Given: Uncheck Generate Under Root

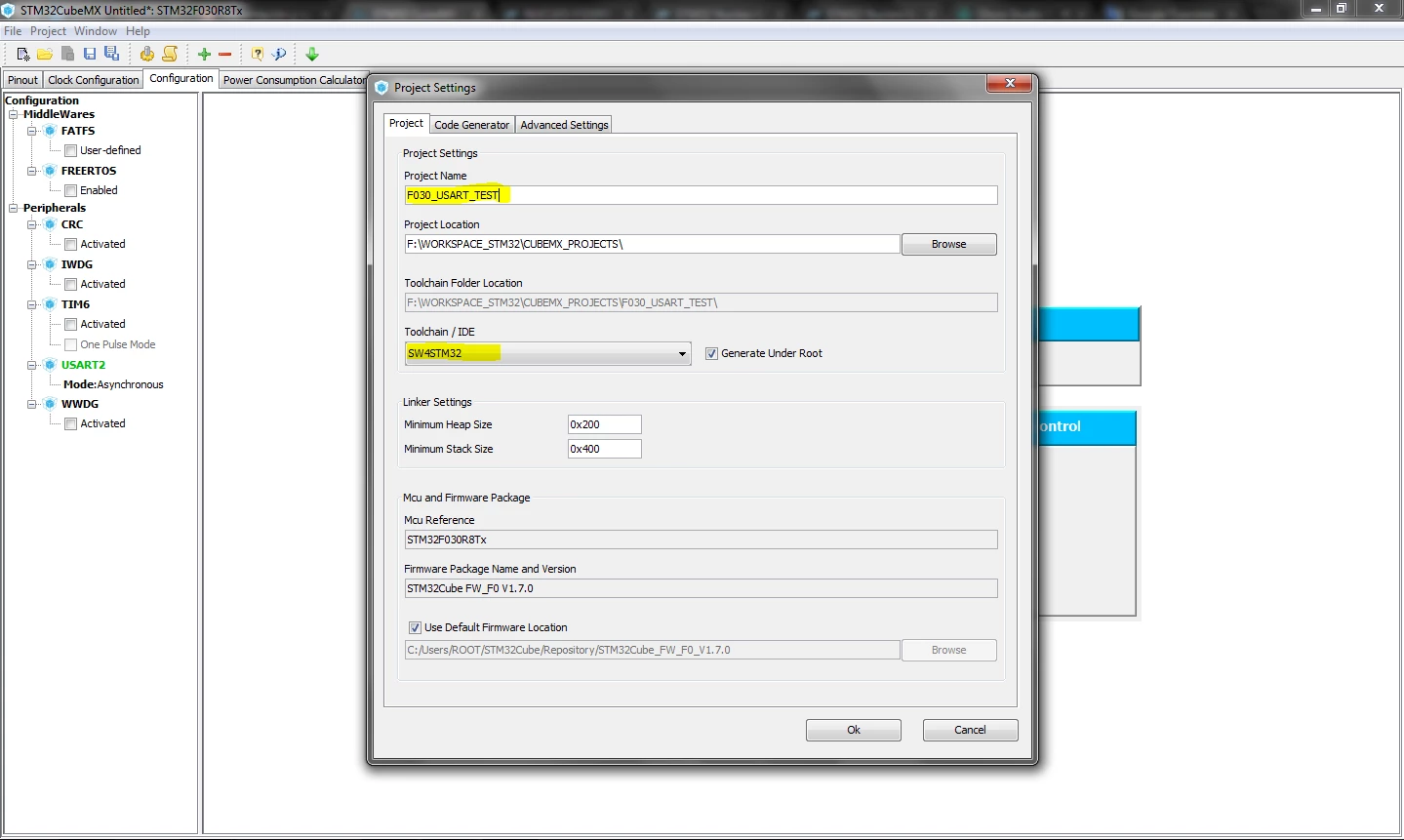Looking at the screenshot, I should [711, 353].
